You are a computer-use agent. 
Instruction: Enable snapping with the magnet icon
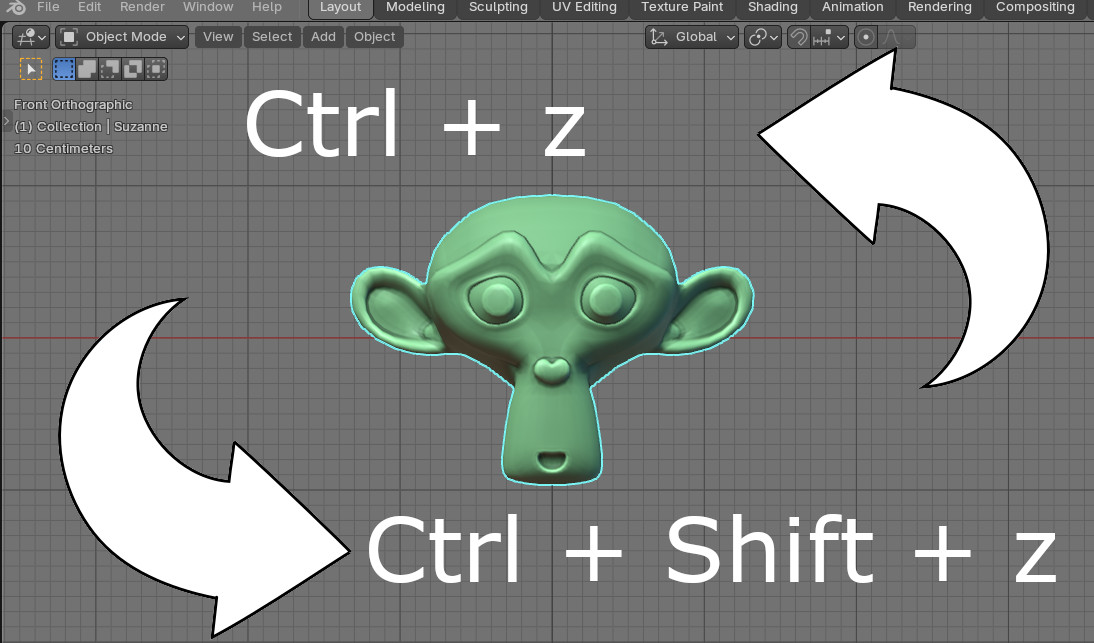coord(798,37)
